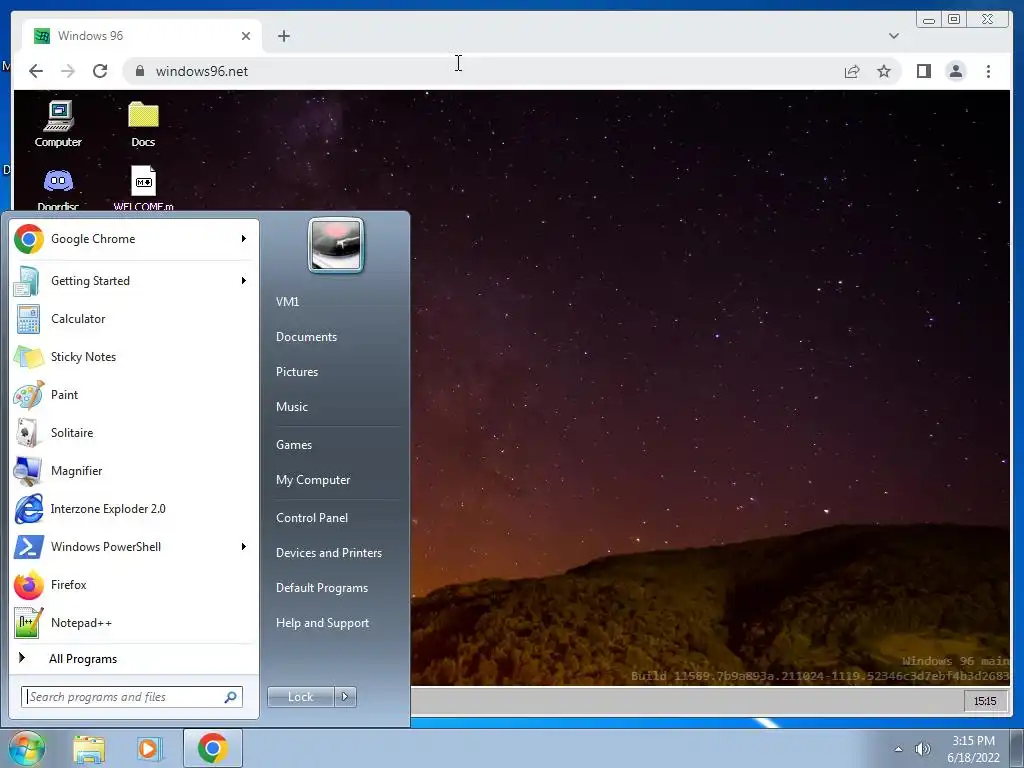Open Paint from the Start menu
Screen dimensions: 1024x768
pyautogui.click(x=134, y=394)
